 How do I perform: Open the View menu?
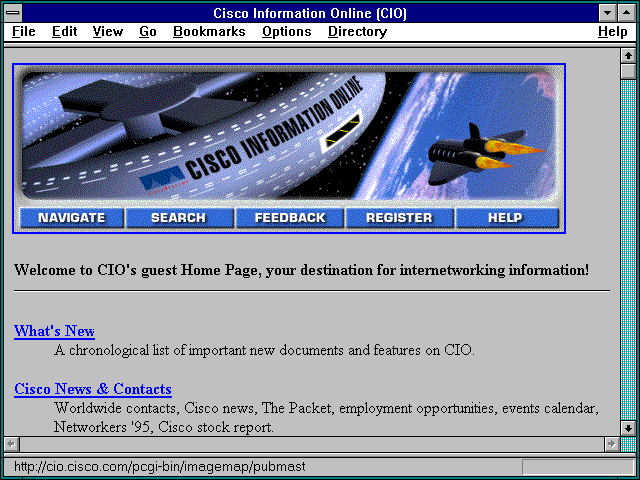pos(108,32)
